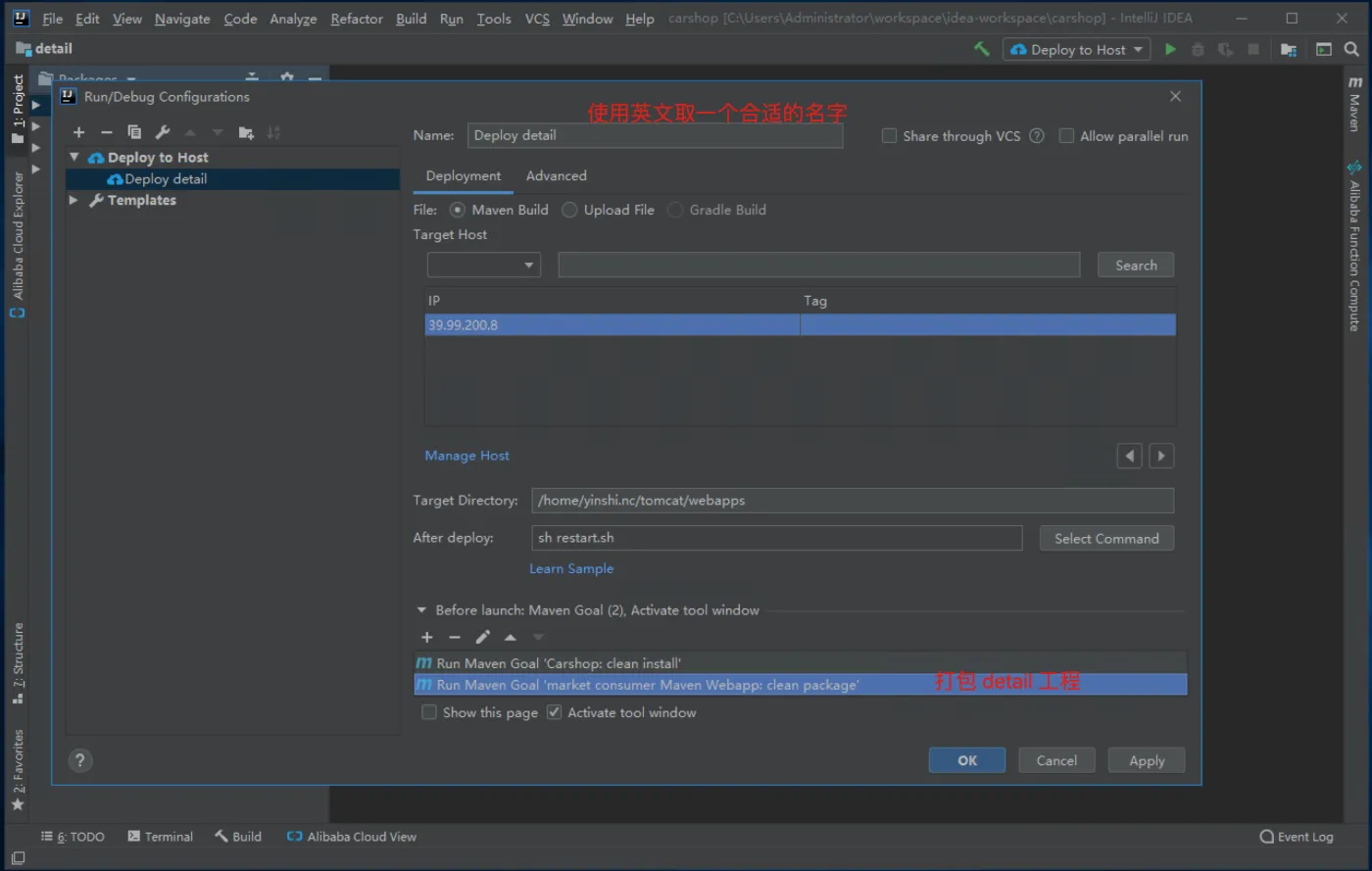Select Maven Build file option
This screenshot has width=1372, height=871.
point(458,210)
